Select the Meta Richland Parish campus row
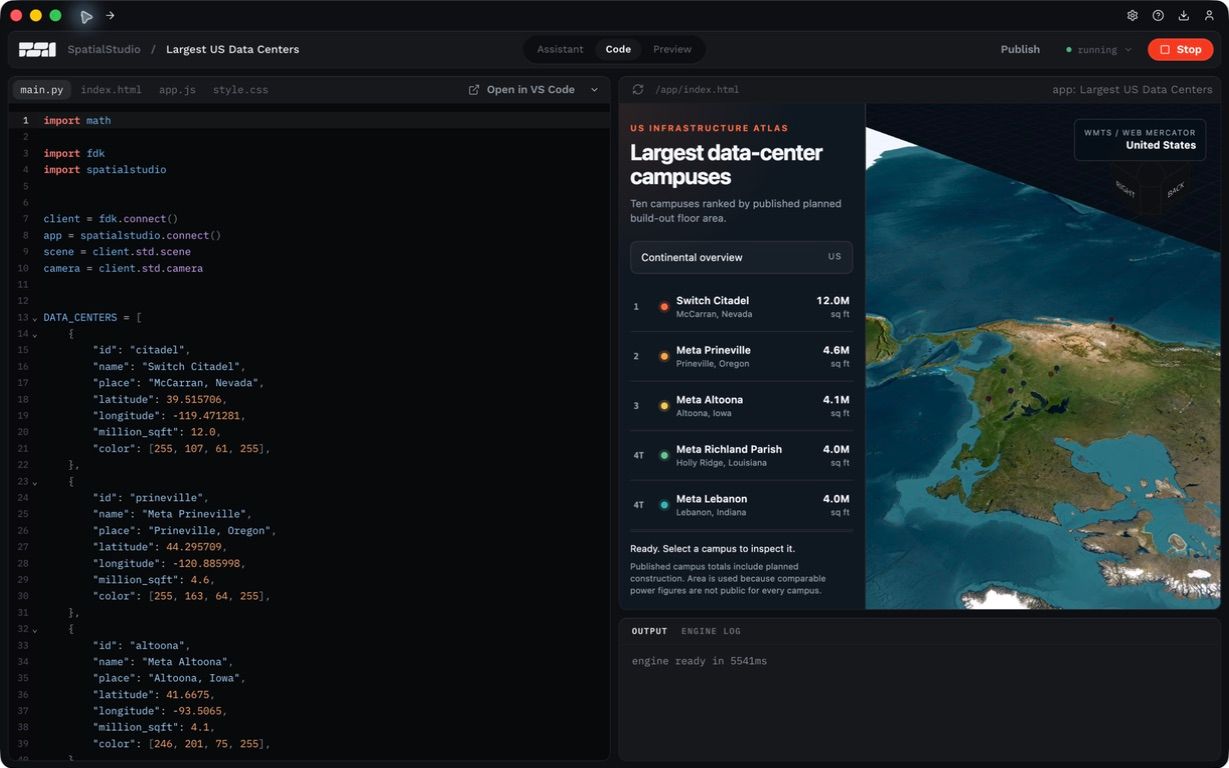 pos(741,455)
